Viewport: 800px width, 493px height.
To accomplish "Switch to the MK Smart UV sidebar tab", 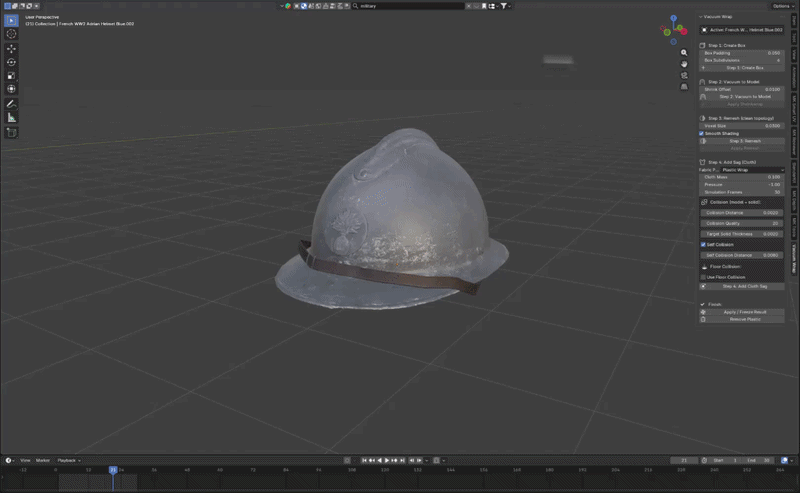I will (794, 108).
